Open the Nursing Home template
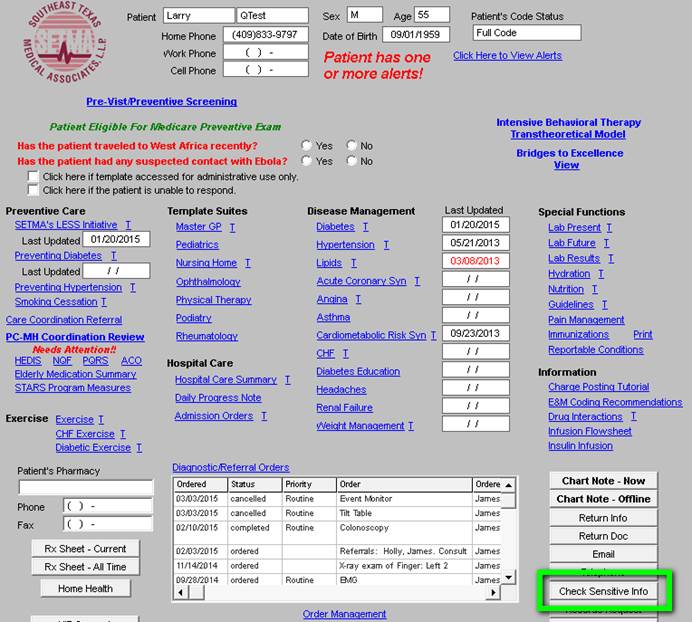Viewport: 692px width, 622px height. 206,263
